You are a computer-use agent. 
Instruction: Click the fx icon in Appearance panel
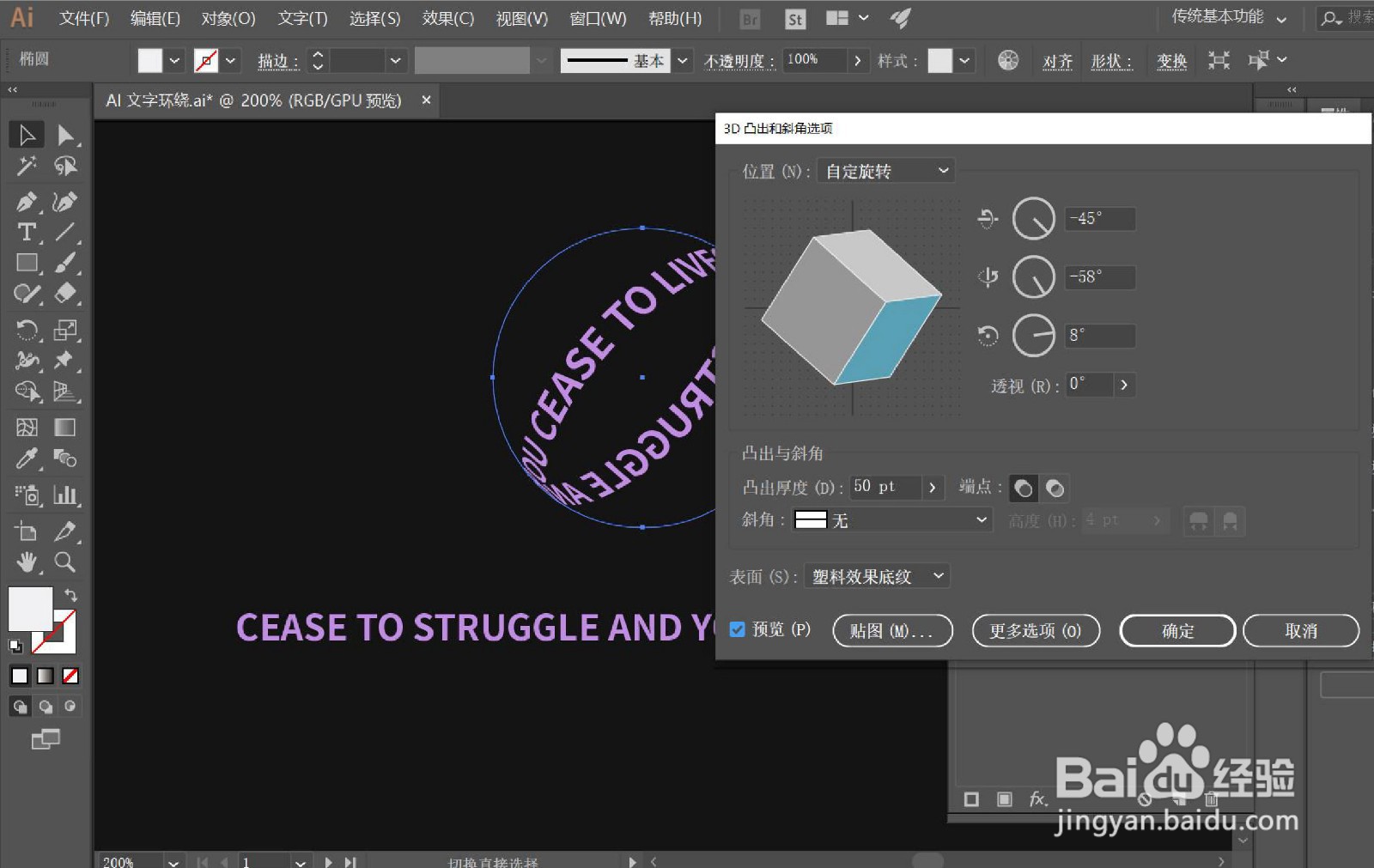(x=1038, y=799)
